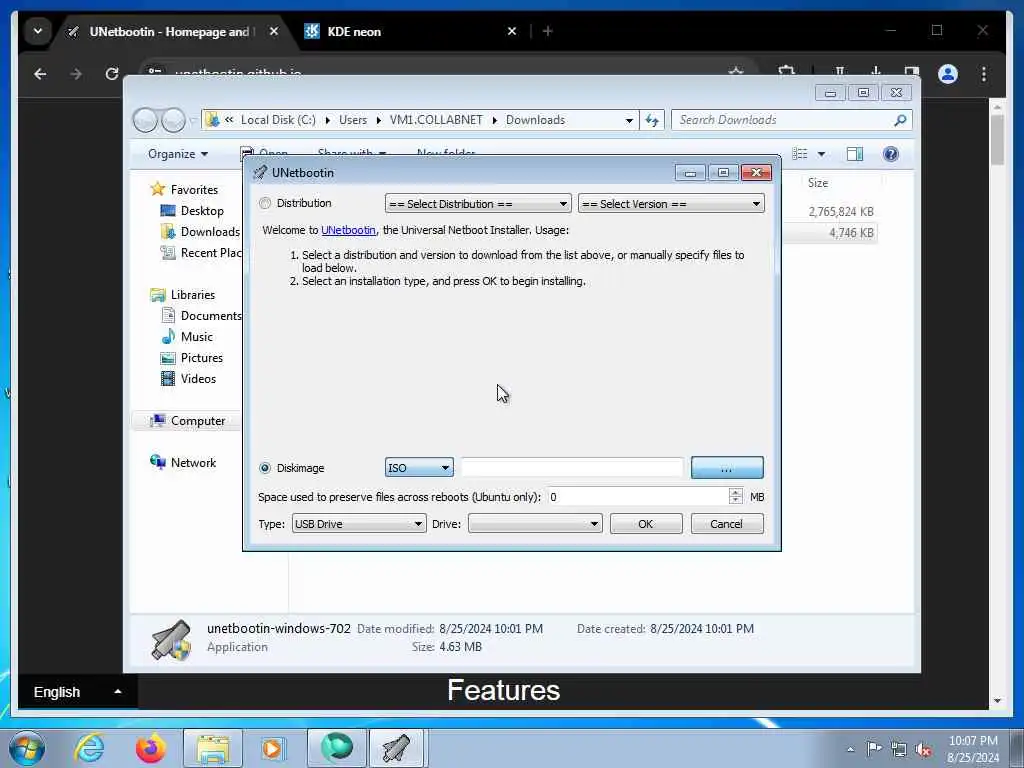The width and height of the screenshot is (1024, 768).
Task: Click UNetbootin taskbar icon
Action: pos(396,748)
